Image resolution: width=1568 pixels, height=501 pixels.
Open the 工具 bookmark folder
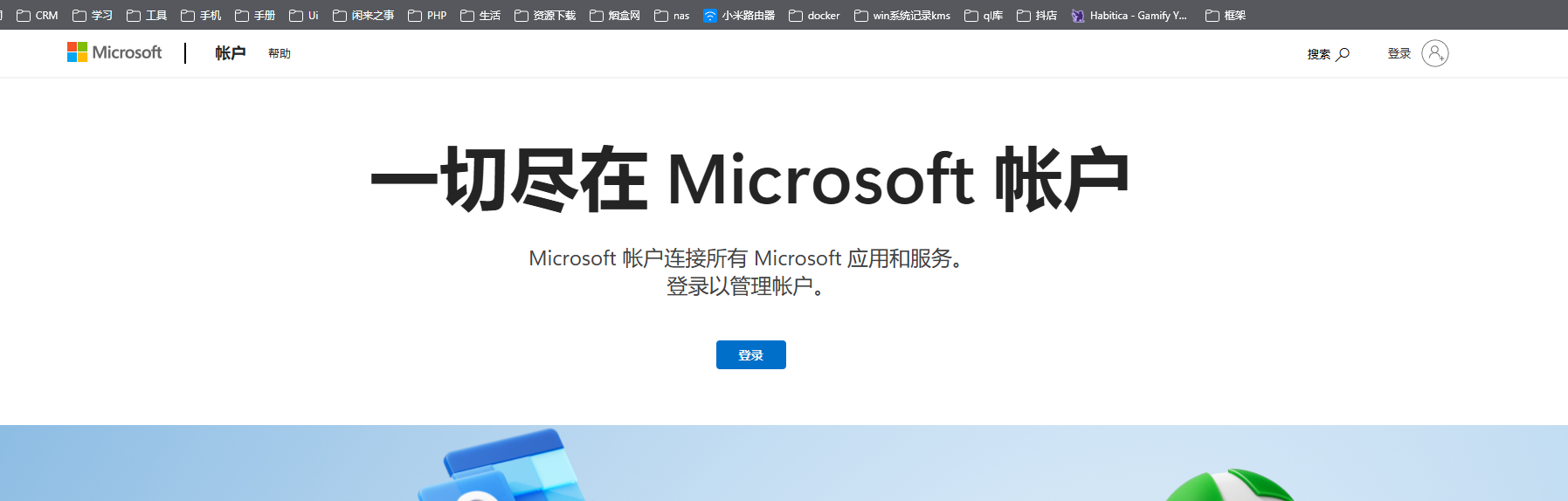[147, 15]
